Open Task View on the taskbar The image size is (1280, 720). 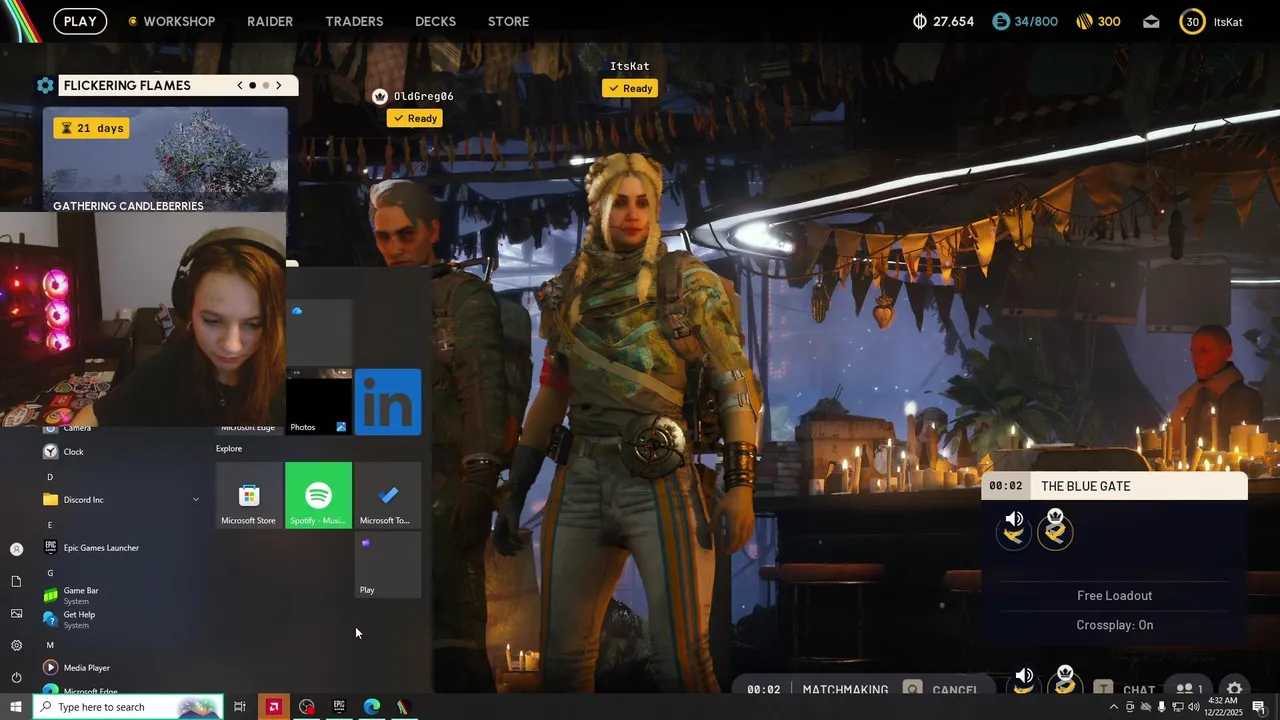coord(240,707)
